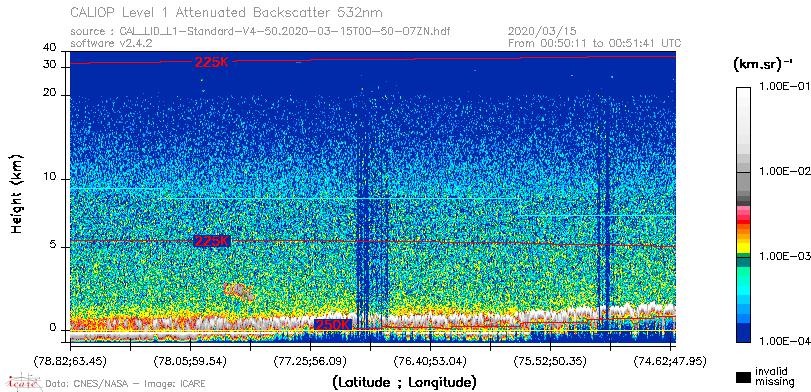Click the x-axis tick label '(77.25;56.09)'

310,361
